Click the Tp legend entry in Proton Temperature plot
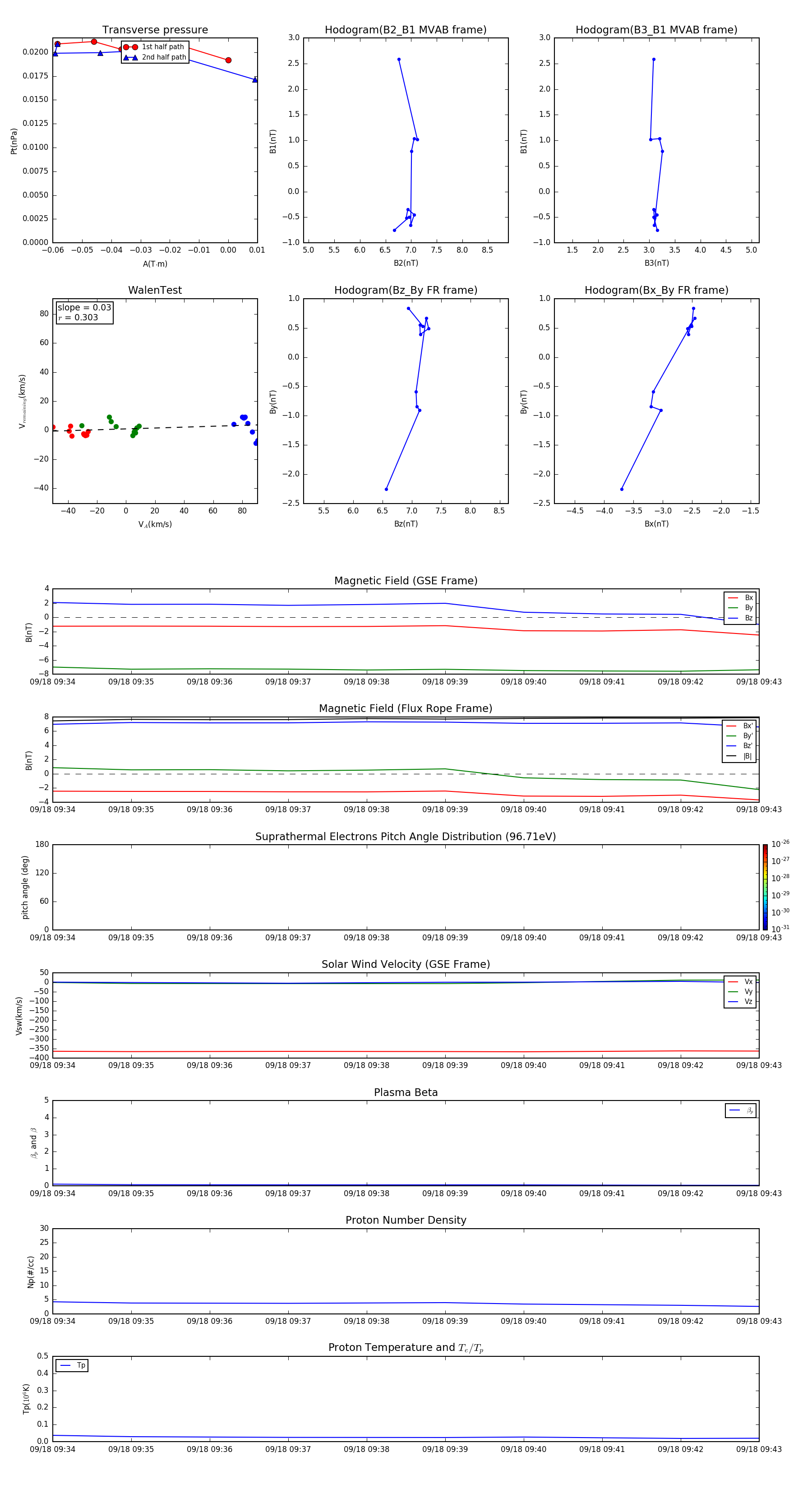 [72, 1365]
